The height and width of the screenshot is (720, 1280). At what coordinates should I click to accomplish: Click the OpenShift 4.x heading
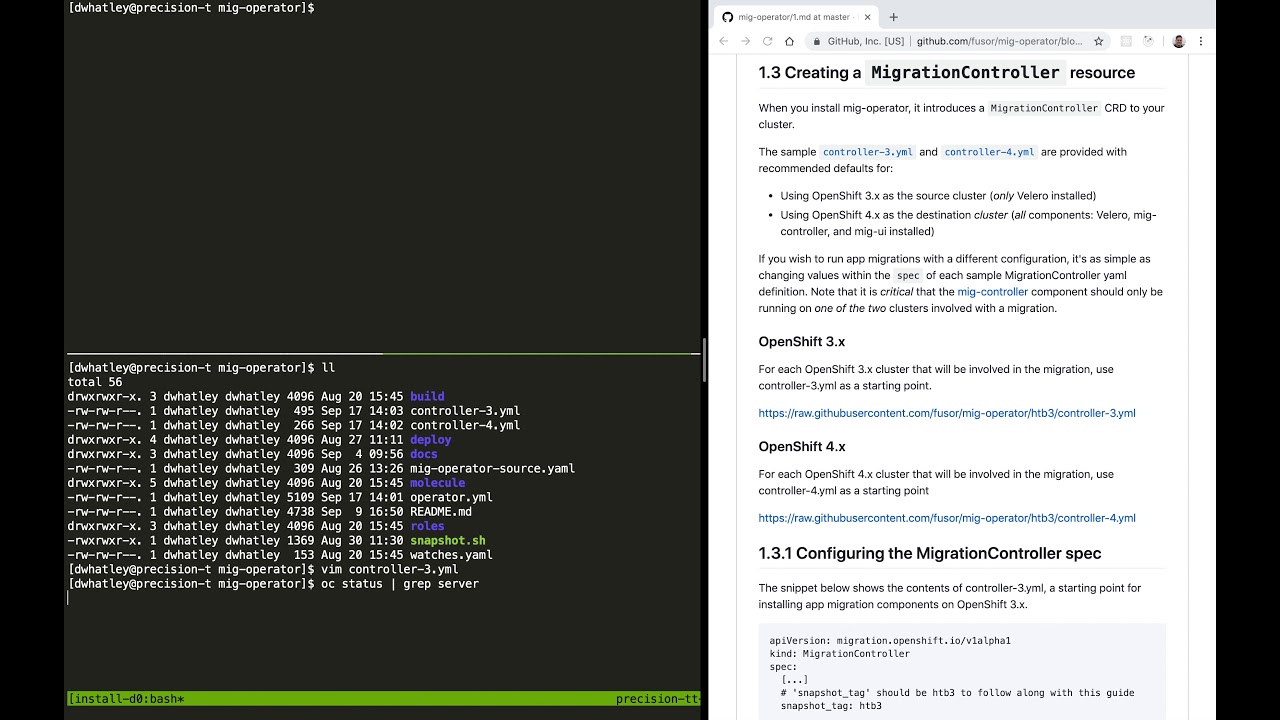click(801, 447)
